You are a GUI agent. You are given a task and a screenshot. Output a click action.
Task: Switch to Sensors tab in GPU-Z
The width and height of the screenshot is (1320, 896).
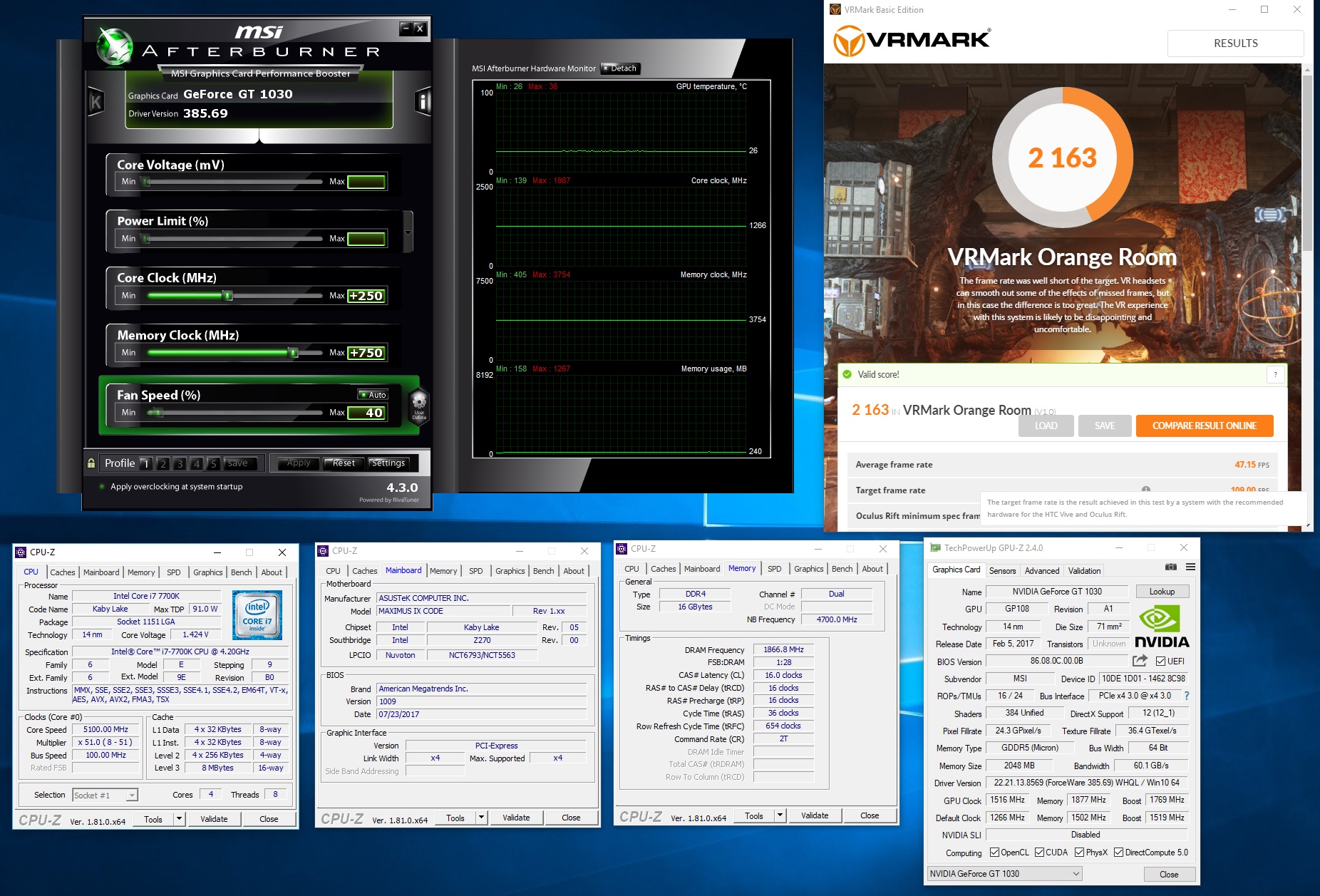coord(1002,570)
